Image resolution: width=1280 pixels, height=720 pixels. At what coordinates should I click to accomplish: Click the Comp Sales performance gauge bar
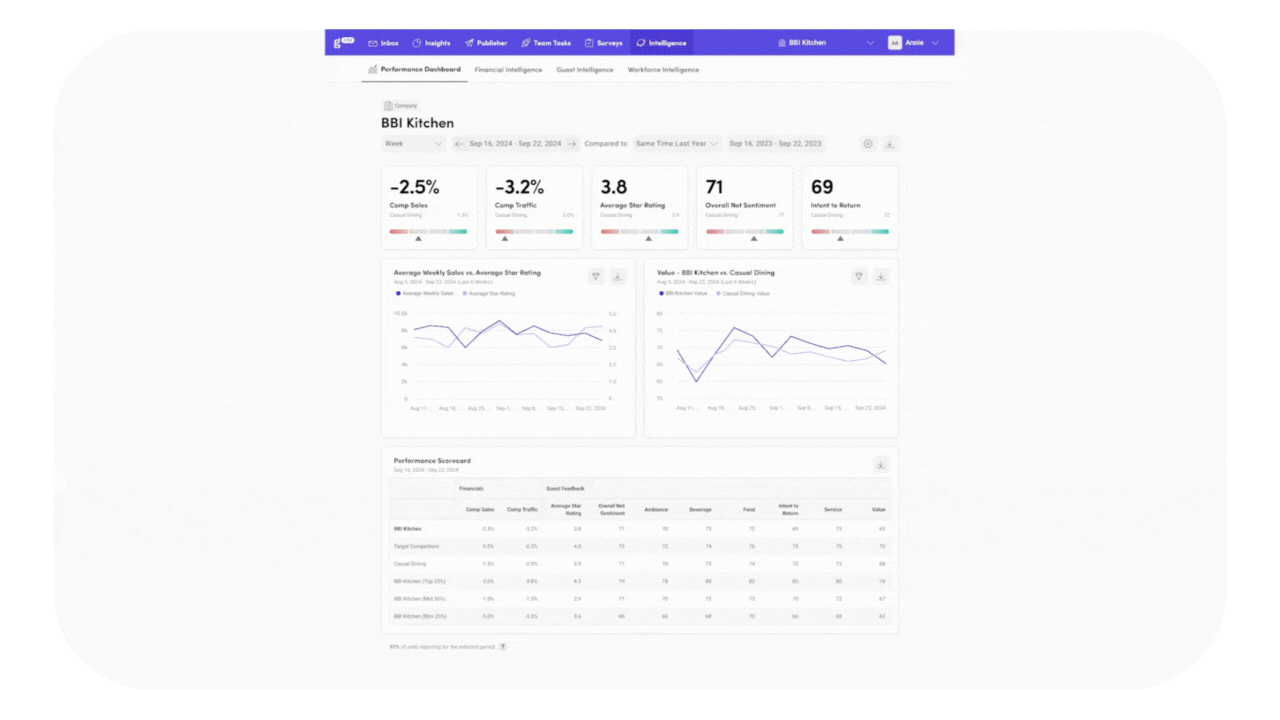(428, 231)
